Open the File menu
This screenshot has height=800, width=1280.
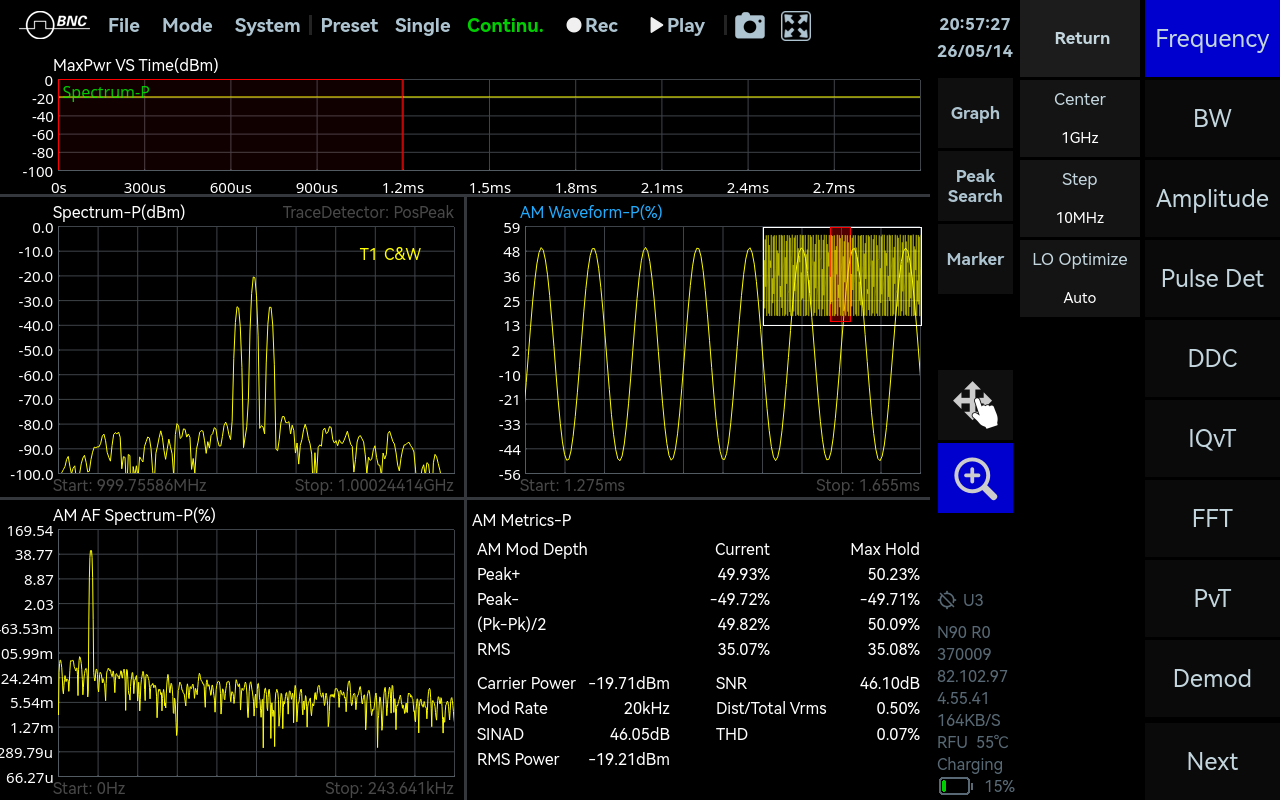[x=124, y=26]
